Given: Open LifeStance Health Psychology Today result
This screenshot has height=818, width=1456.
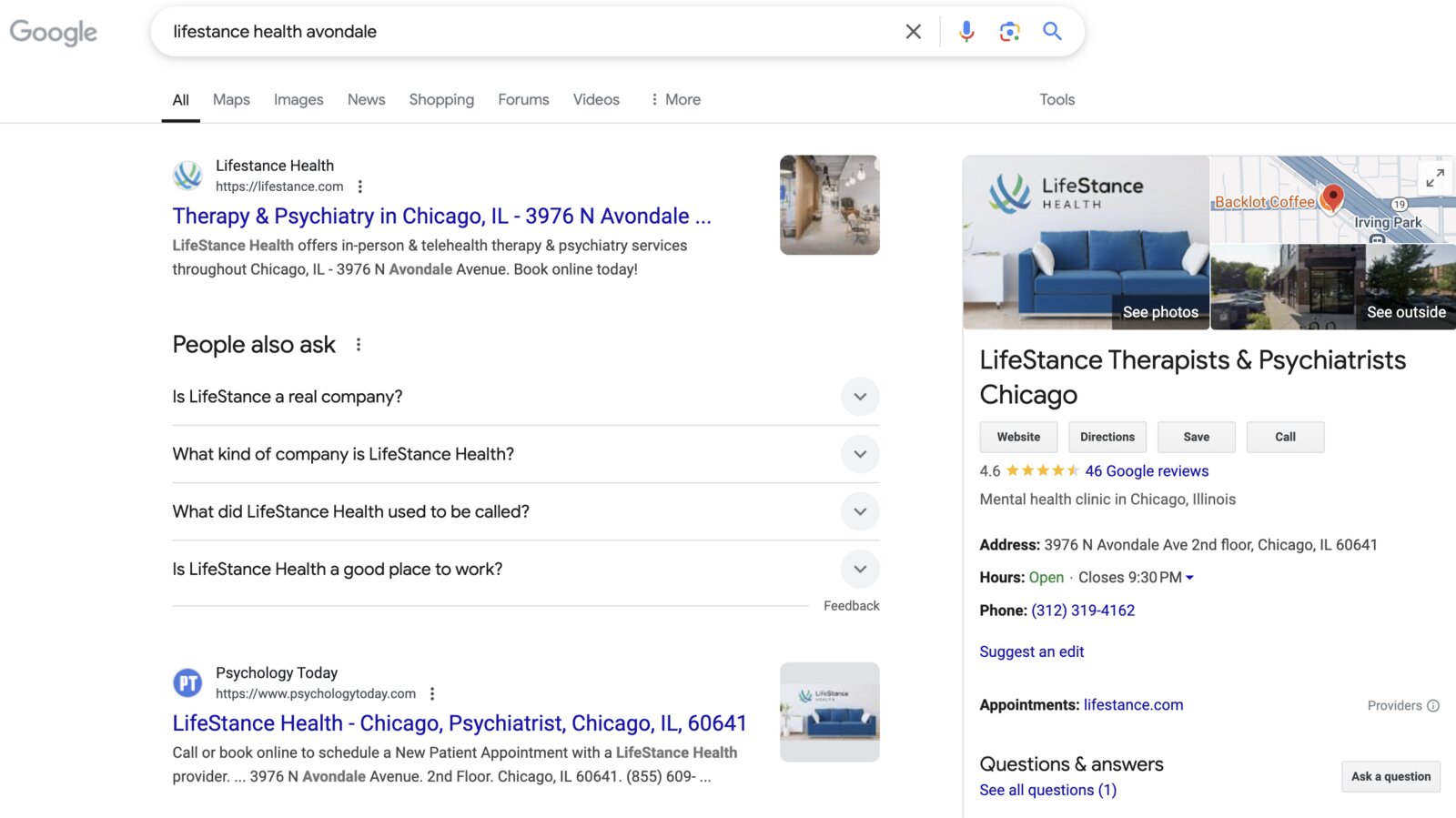Looking at the screenshot, I should 460,723.
